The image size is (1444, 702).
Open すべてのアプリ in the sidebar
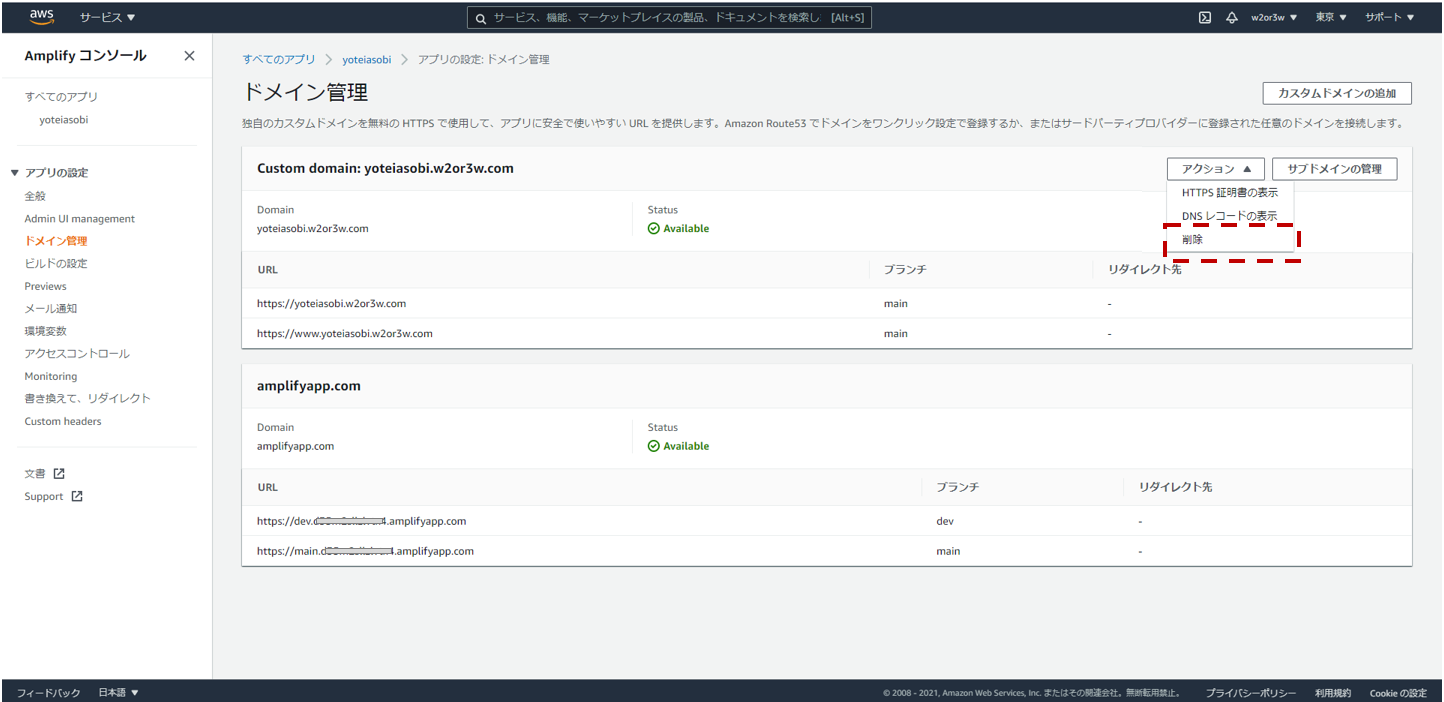tap(61, 97)
